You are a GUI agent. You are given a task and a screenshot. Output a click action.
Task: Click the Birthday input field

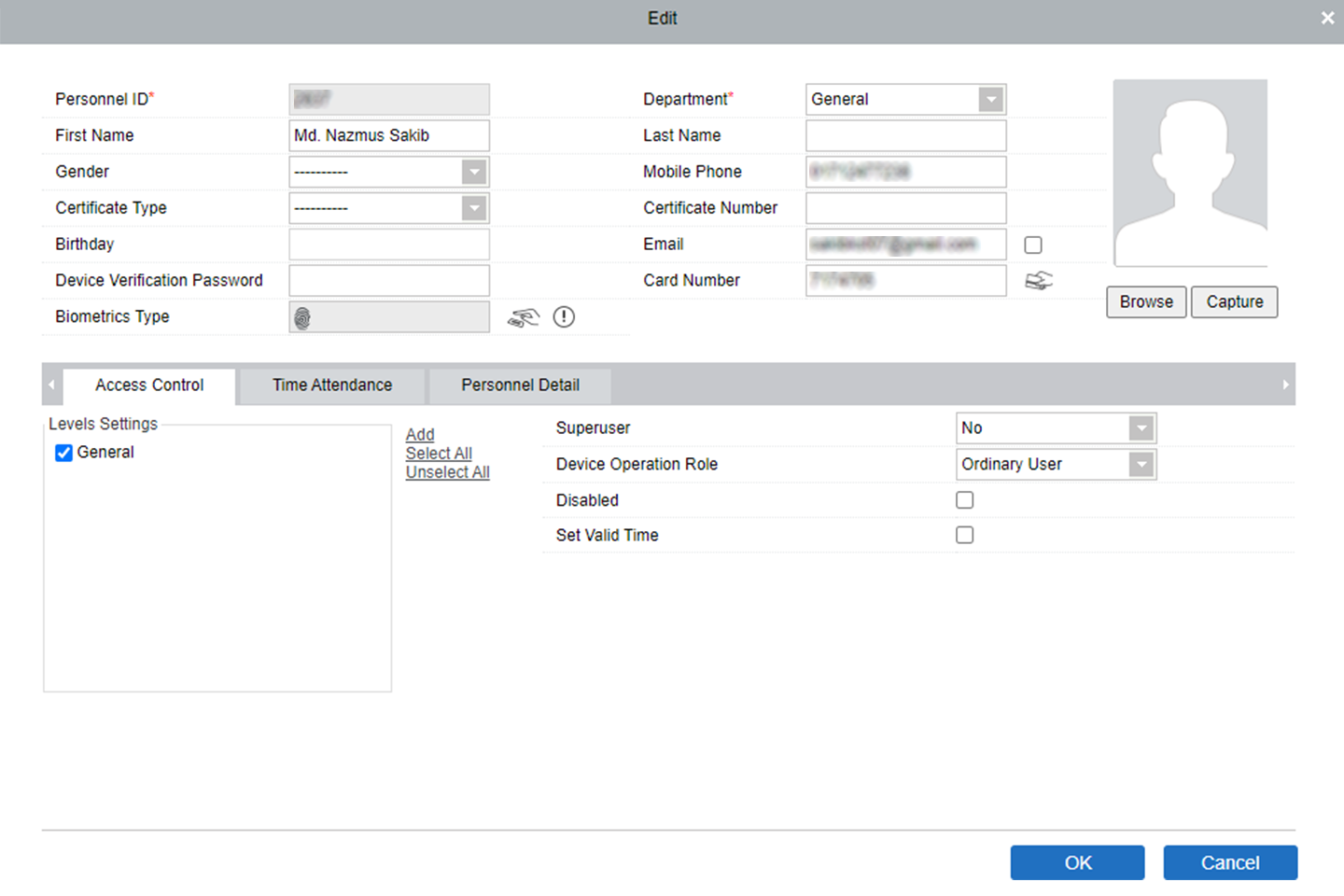[389, 245]
